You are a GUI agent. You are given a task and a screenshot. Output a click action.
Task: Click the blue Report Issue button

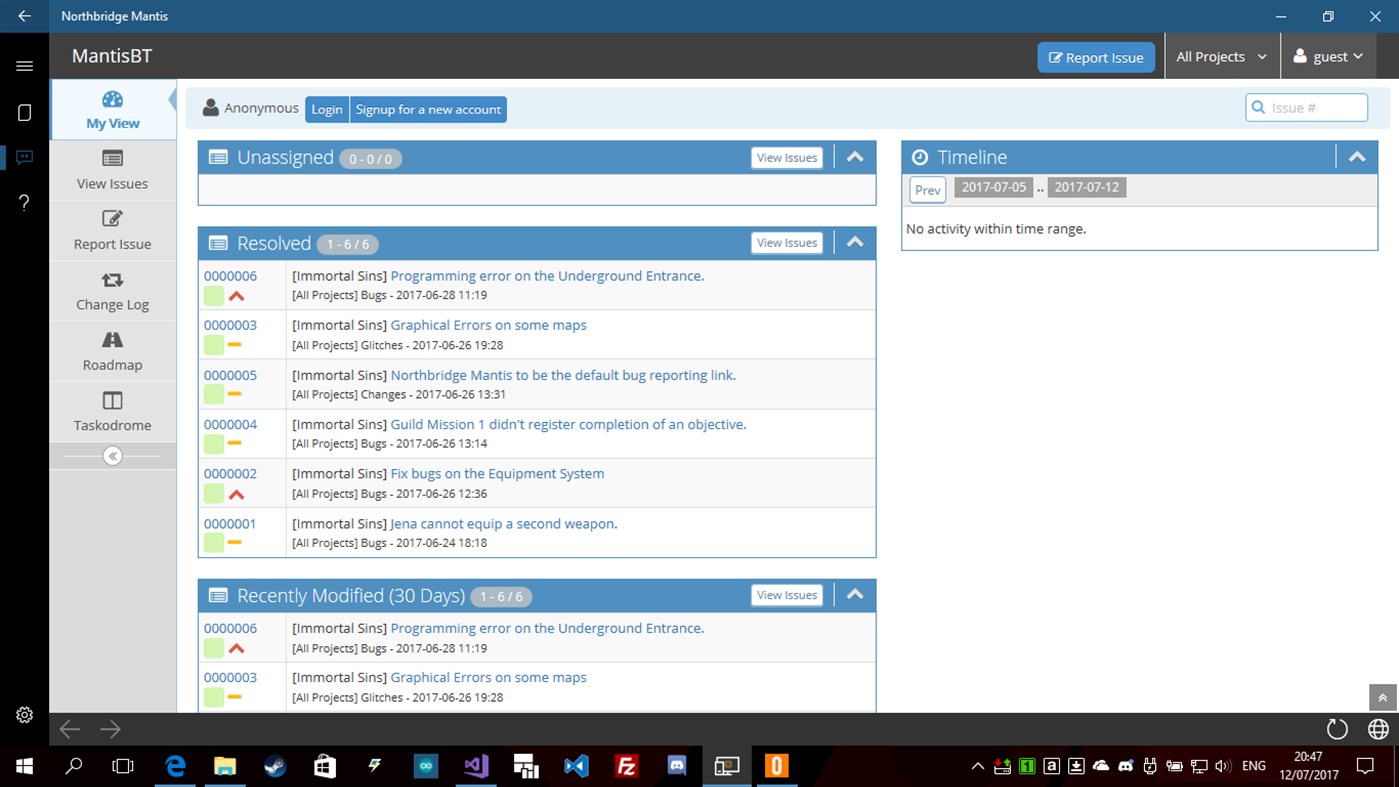pyautogui.click(x=1096, y=57)
